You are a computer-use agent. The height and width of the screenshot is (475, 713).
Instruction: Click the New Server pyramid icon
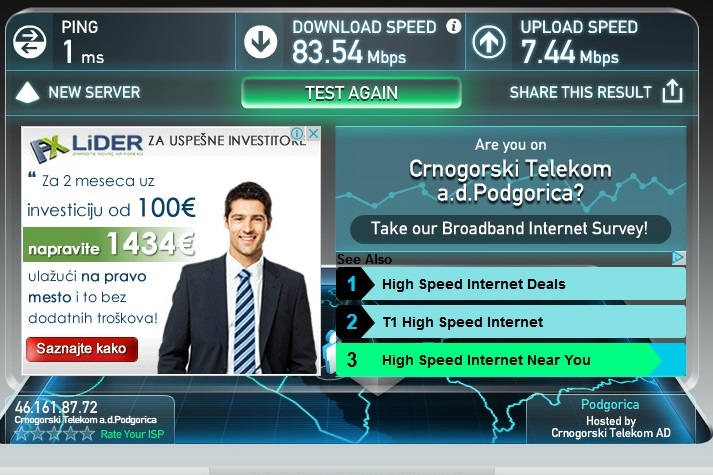point(27,92)
